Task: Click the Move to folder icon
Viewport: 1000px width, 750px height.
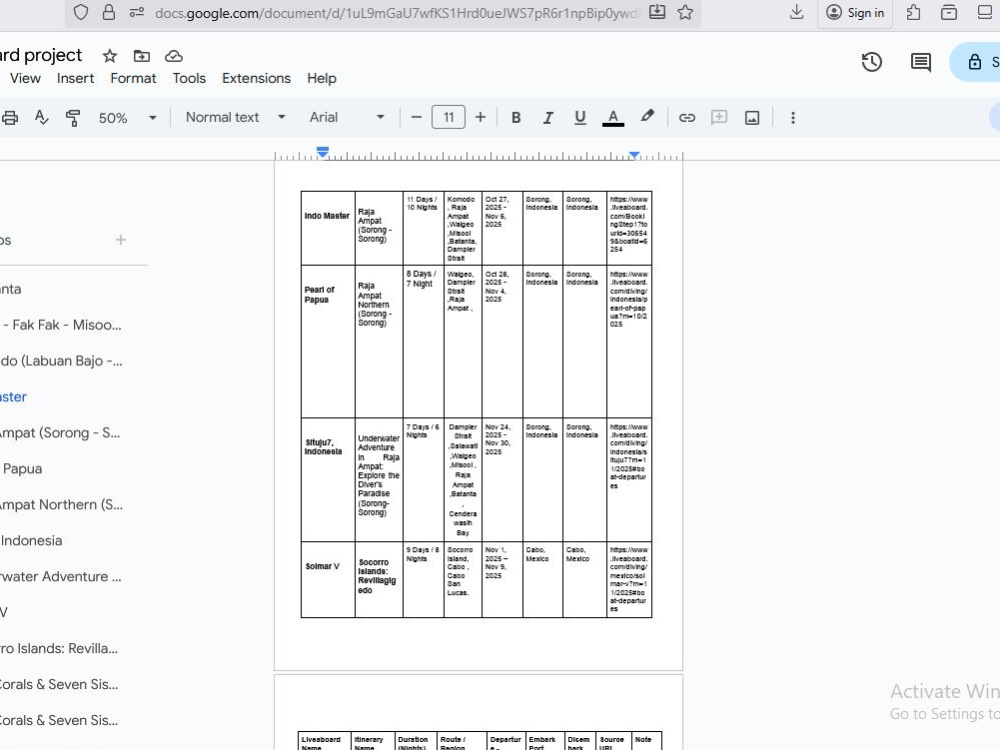Action: pyautogui.click(x=142, y=56)
